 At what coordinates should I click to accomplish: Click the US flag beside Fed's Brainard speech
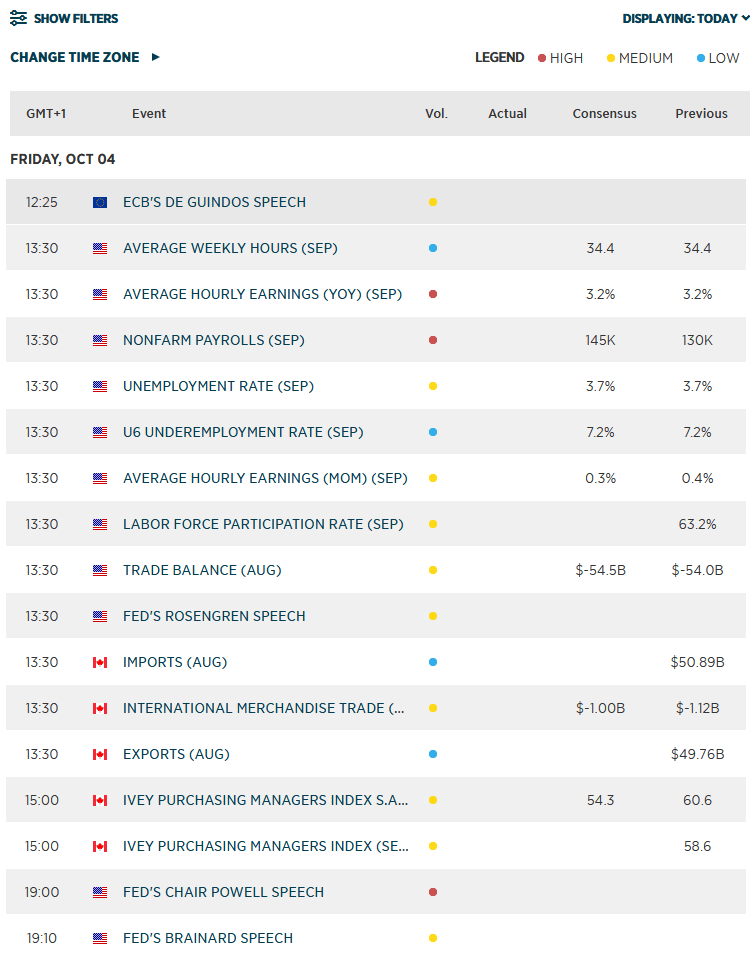pyautogui.click(x=100, y=938)
